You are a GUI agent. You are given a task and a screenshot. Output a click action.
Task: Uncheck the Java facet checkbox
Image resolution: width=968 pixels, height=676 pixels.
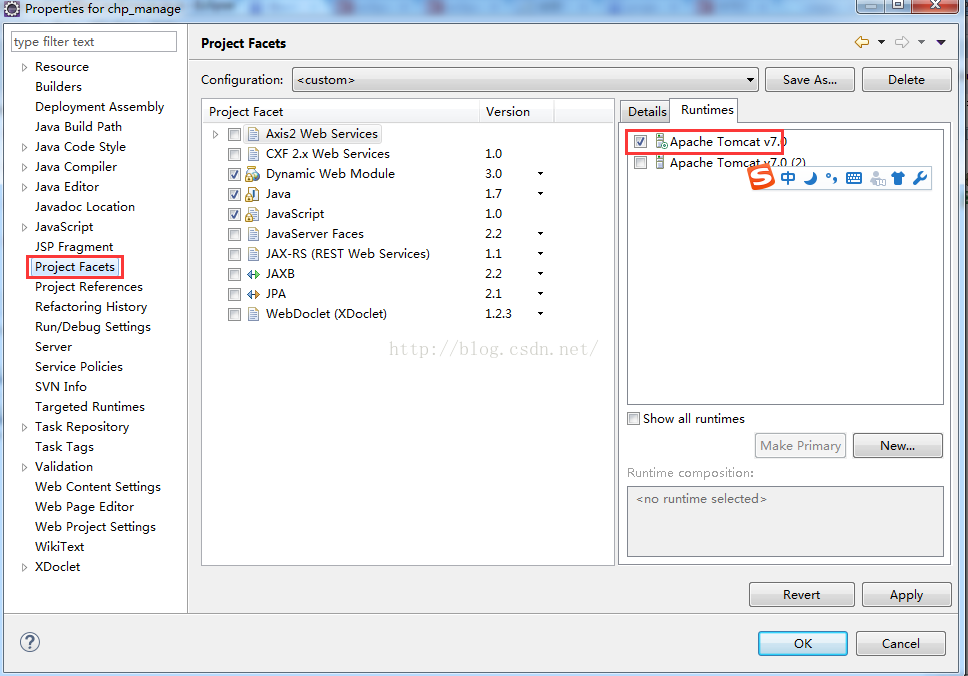click(x=234, y=194)
